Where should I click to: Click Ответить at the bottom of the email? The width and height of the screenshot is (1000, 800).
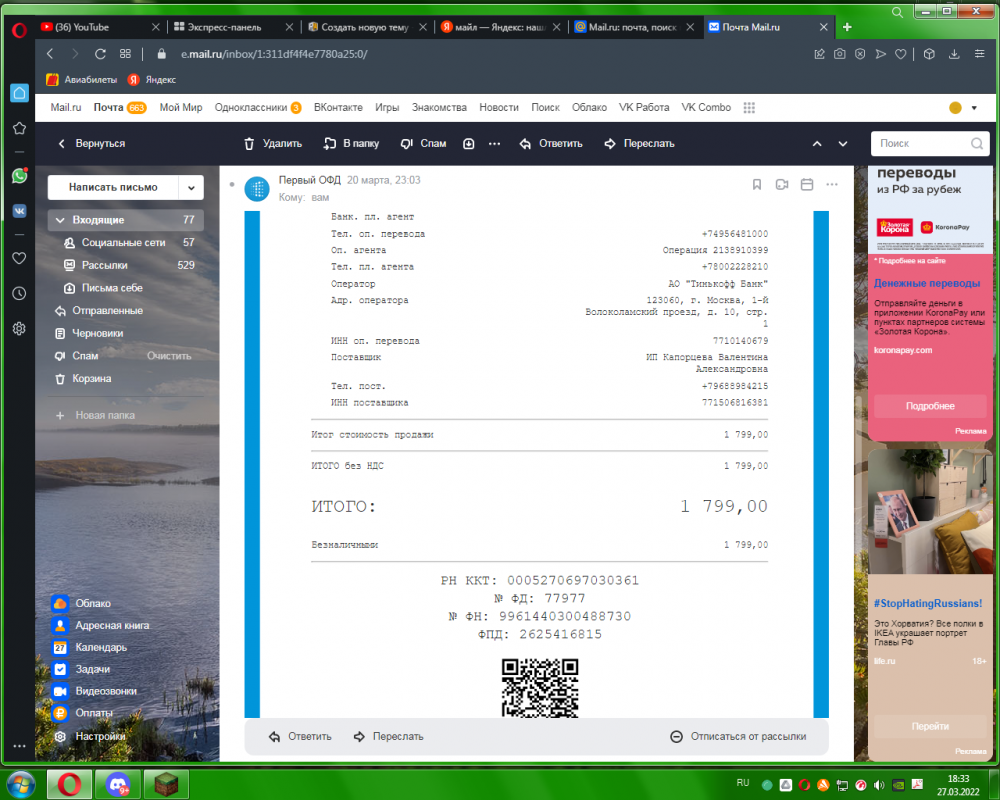click(300, 736)
